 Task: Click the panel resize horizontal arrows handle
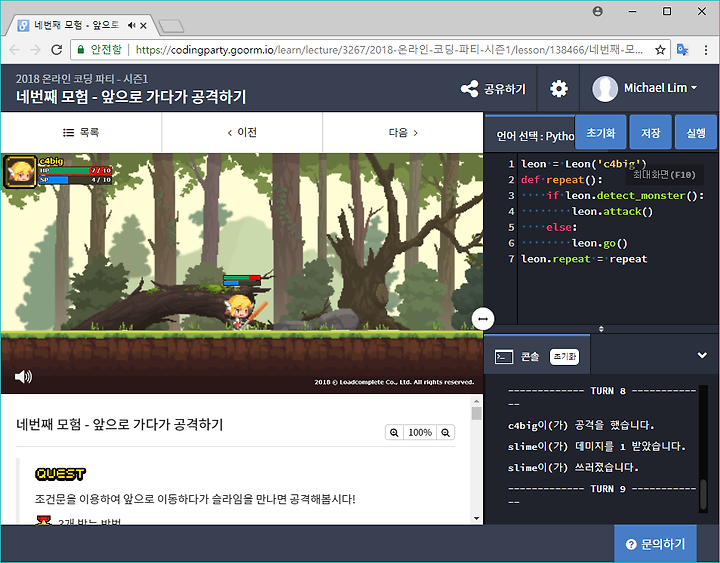483,319
